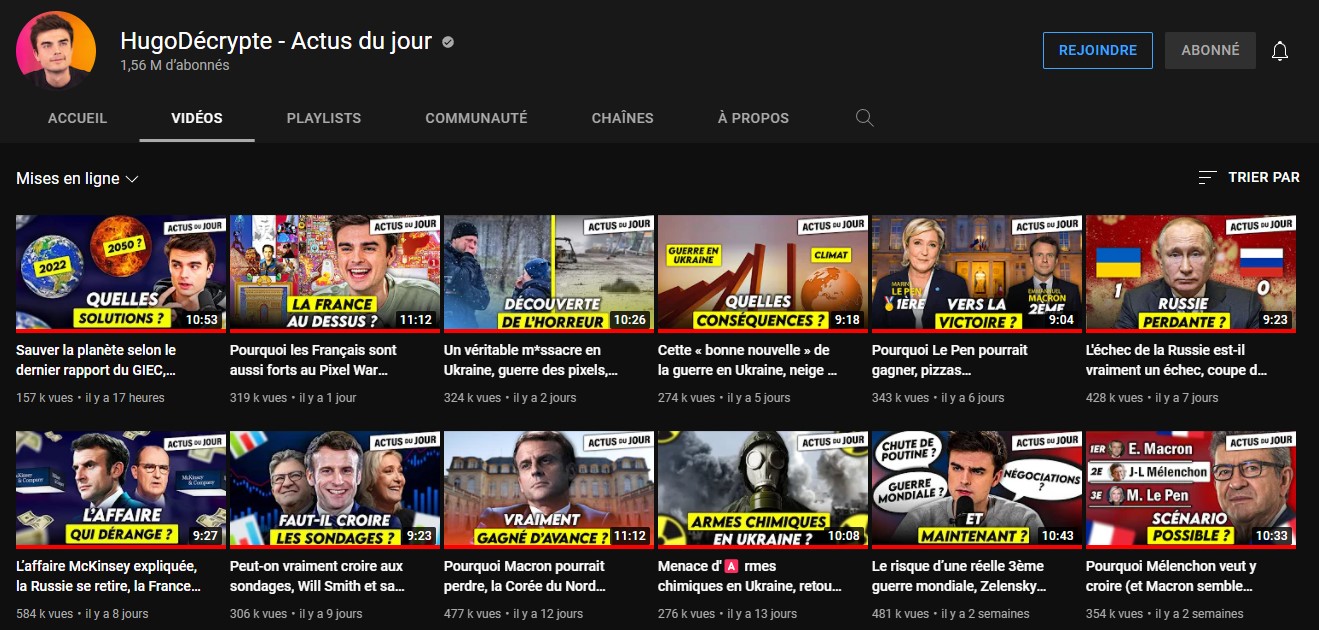Open the channel search magnifier icon
This screenshot has height=630, width=1319.
(865, 118)
